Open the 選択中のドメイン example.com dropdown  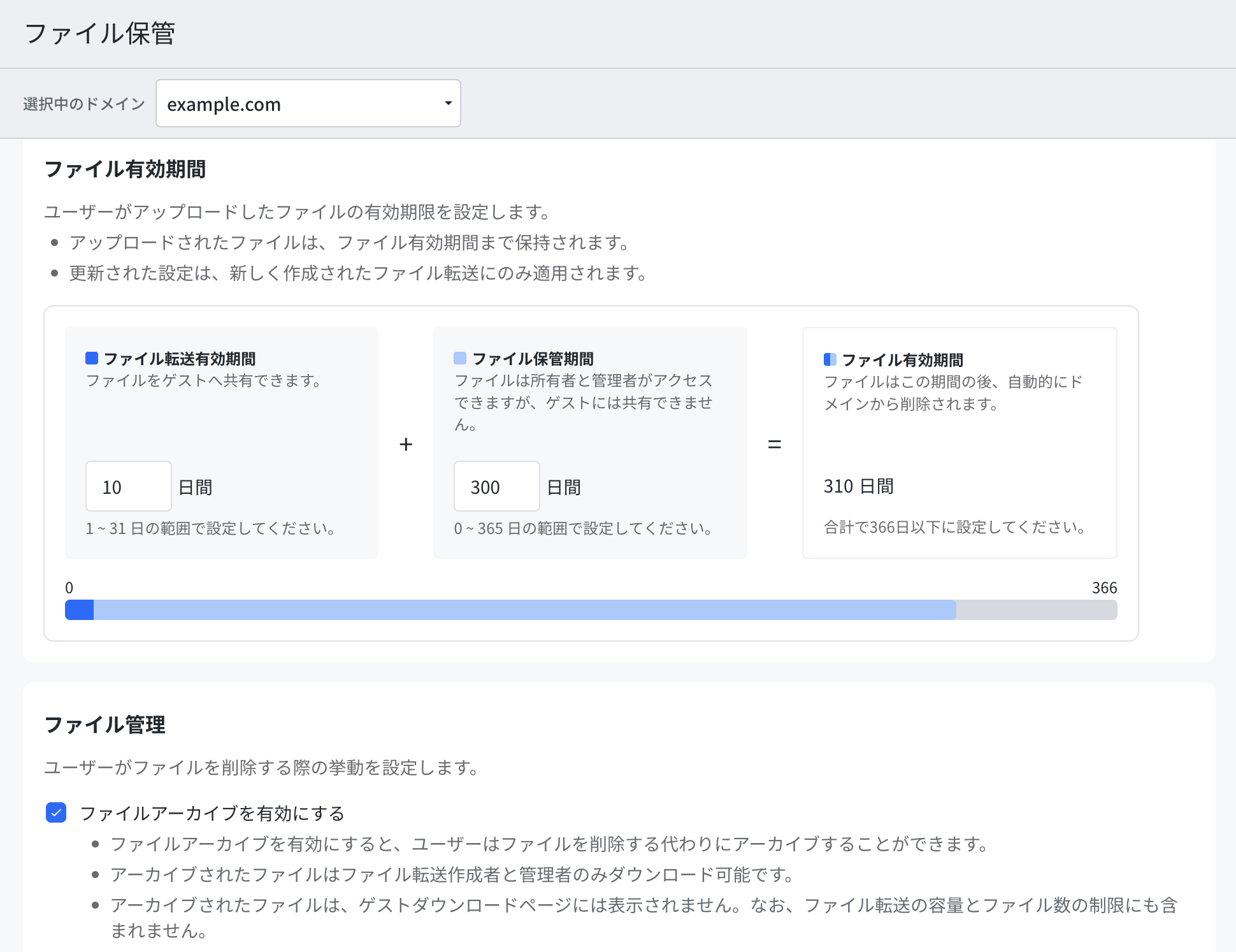(308, 103)
